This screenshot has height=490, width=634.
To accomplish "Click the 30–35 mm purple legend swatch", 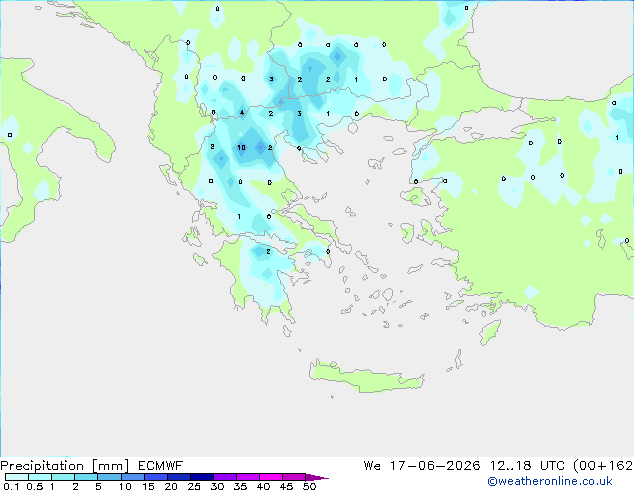I will (225, 477).
